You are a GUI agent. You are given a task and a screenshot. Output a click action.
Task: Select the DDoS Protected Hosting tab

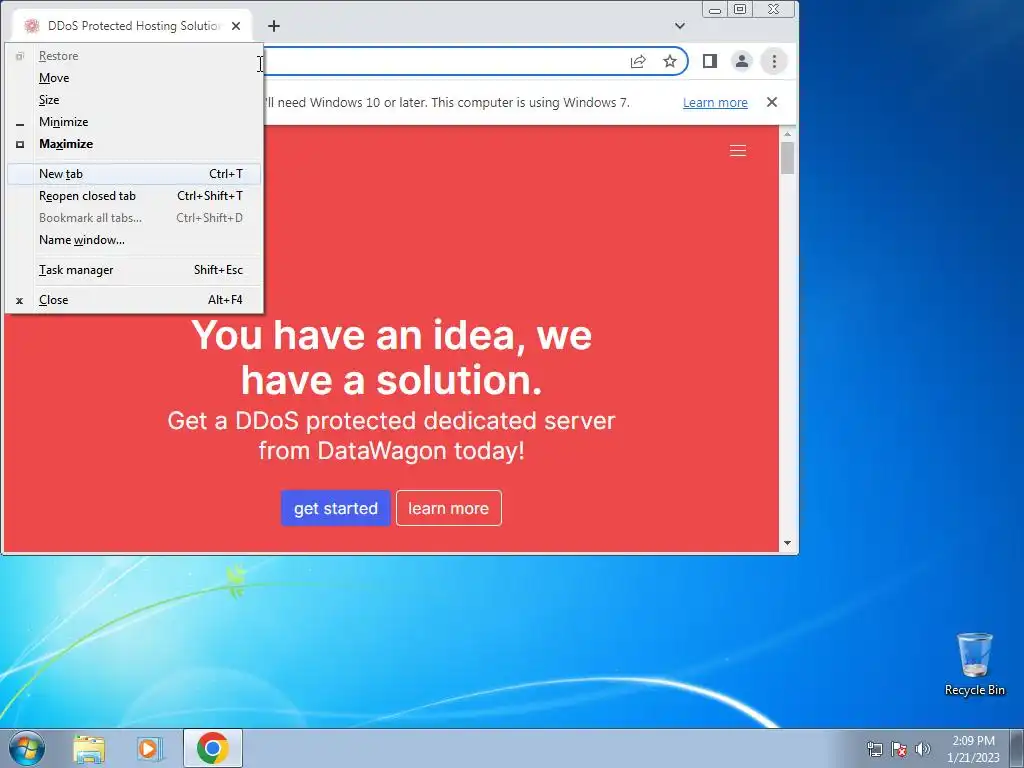(x=133, y=26)
